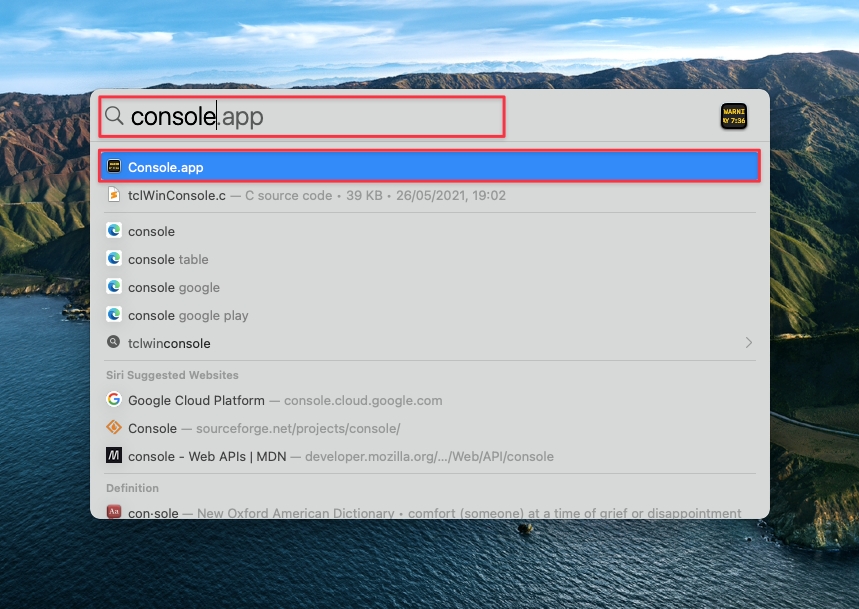The height and width of the screenshot is (609, 859).
Task: Click the Edge icon beside "console table"
Action: point(114,259)
